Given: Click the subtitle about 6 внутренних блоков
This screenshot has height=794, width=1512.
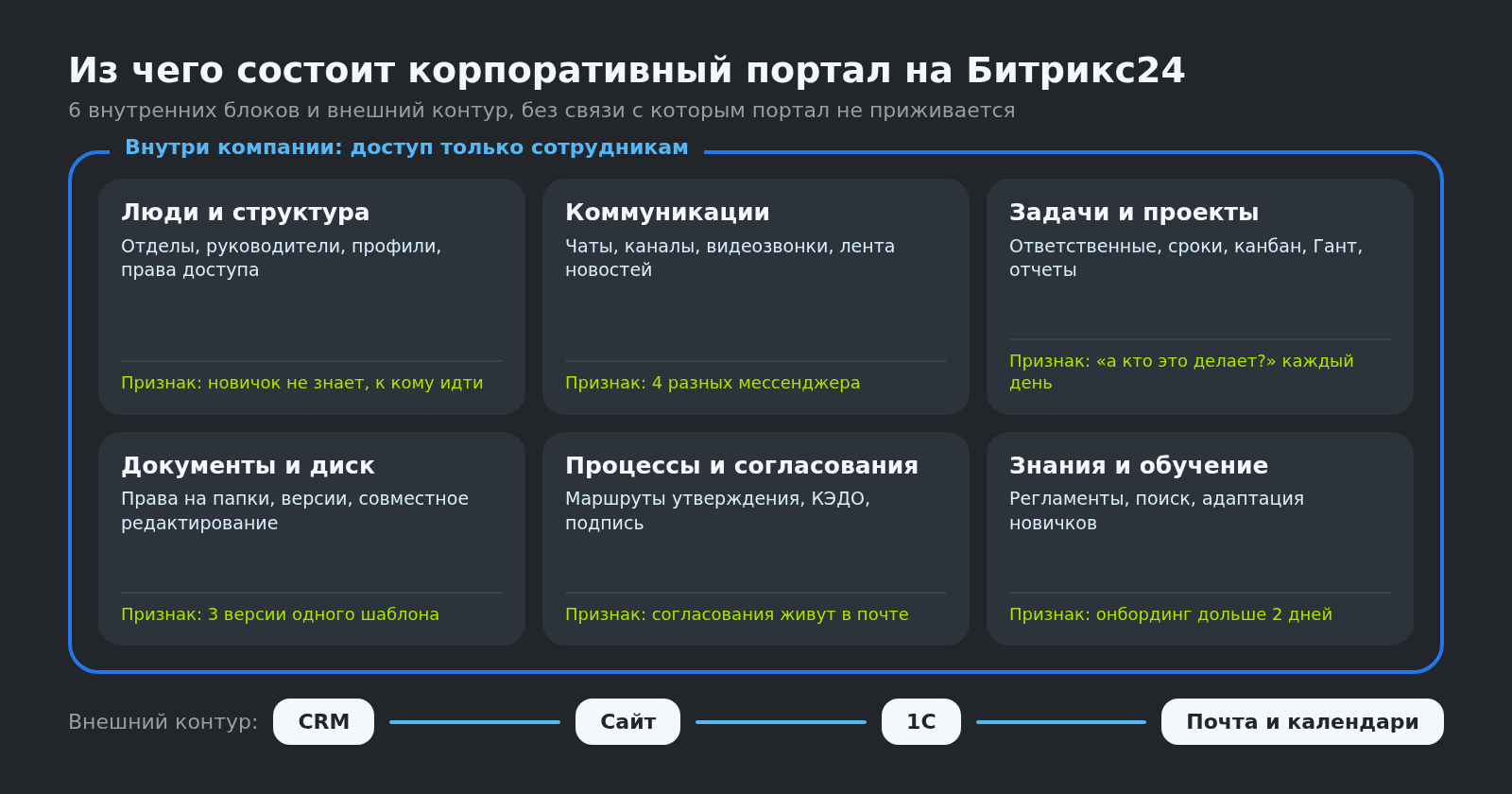Looking at the screenshot, I should (541, 111).
